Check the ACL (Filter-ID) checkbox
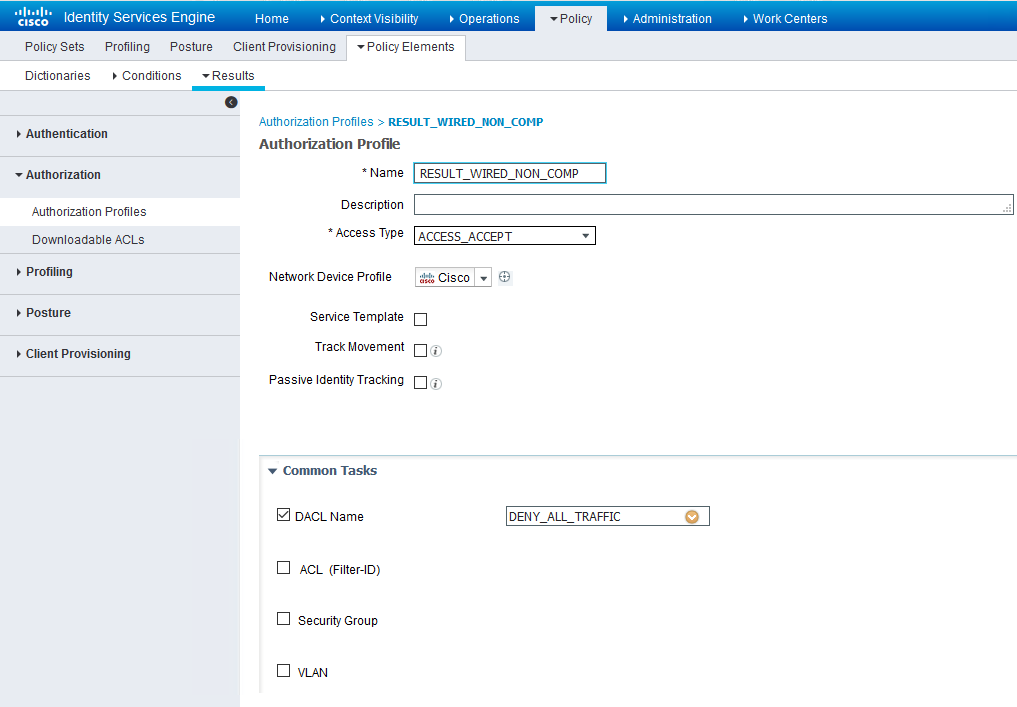 283,568
